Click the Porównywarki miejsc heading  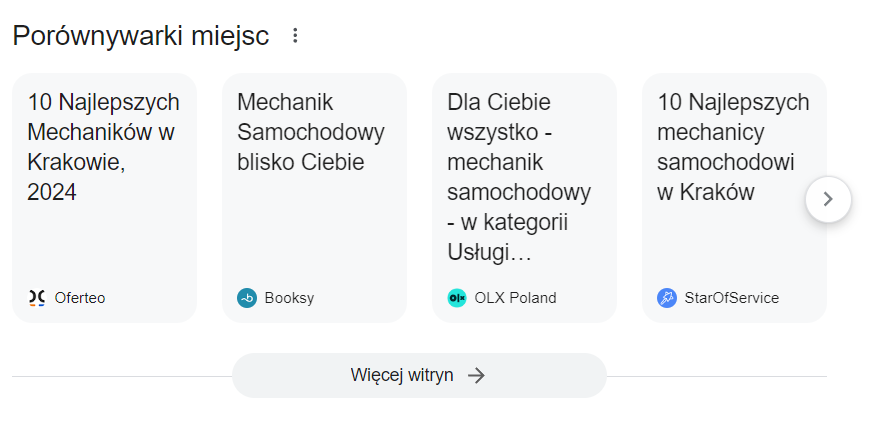click(141, 36)
